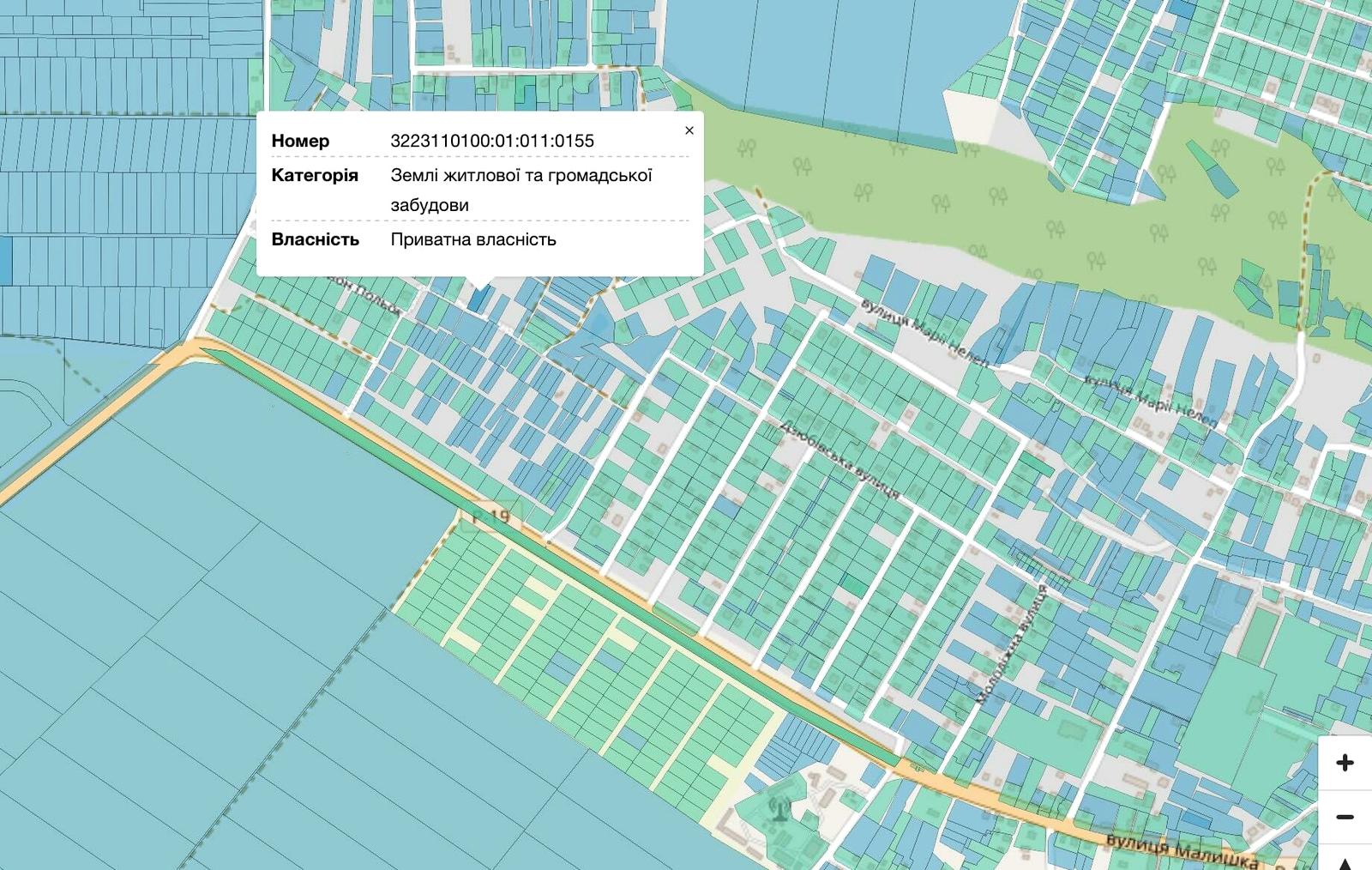Click cadastral number 3223110100:01:011:0155
This screenshot has height=870, width=1372.
point(491,141)
